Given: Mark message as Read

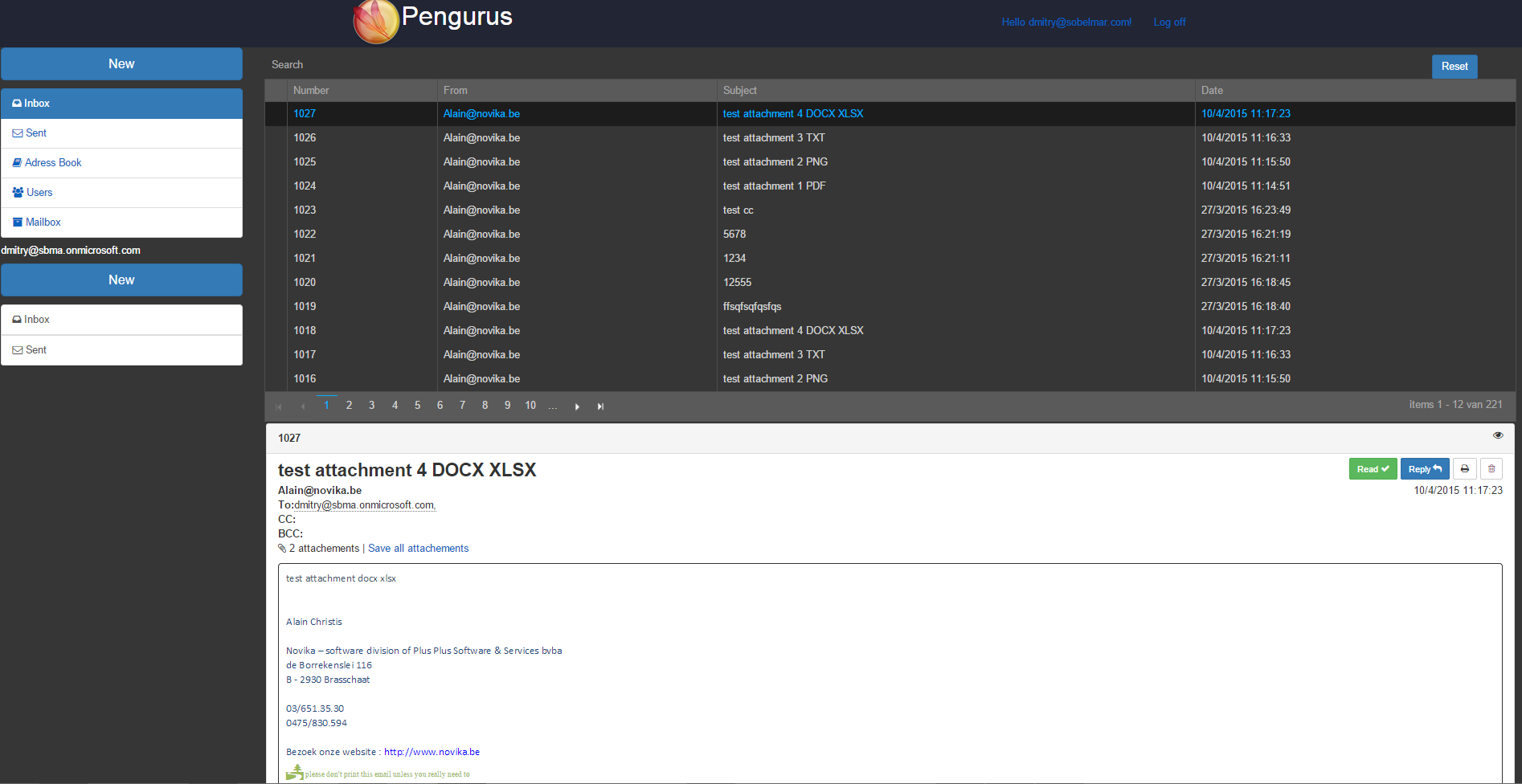Looking at the screenshot, I should click(x=1373, y=469).
